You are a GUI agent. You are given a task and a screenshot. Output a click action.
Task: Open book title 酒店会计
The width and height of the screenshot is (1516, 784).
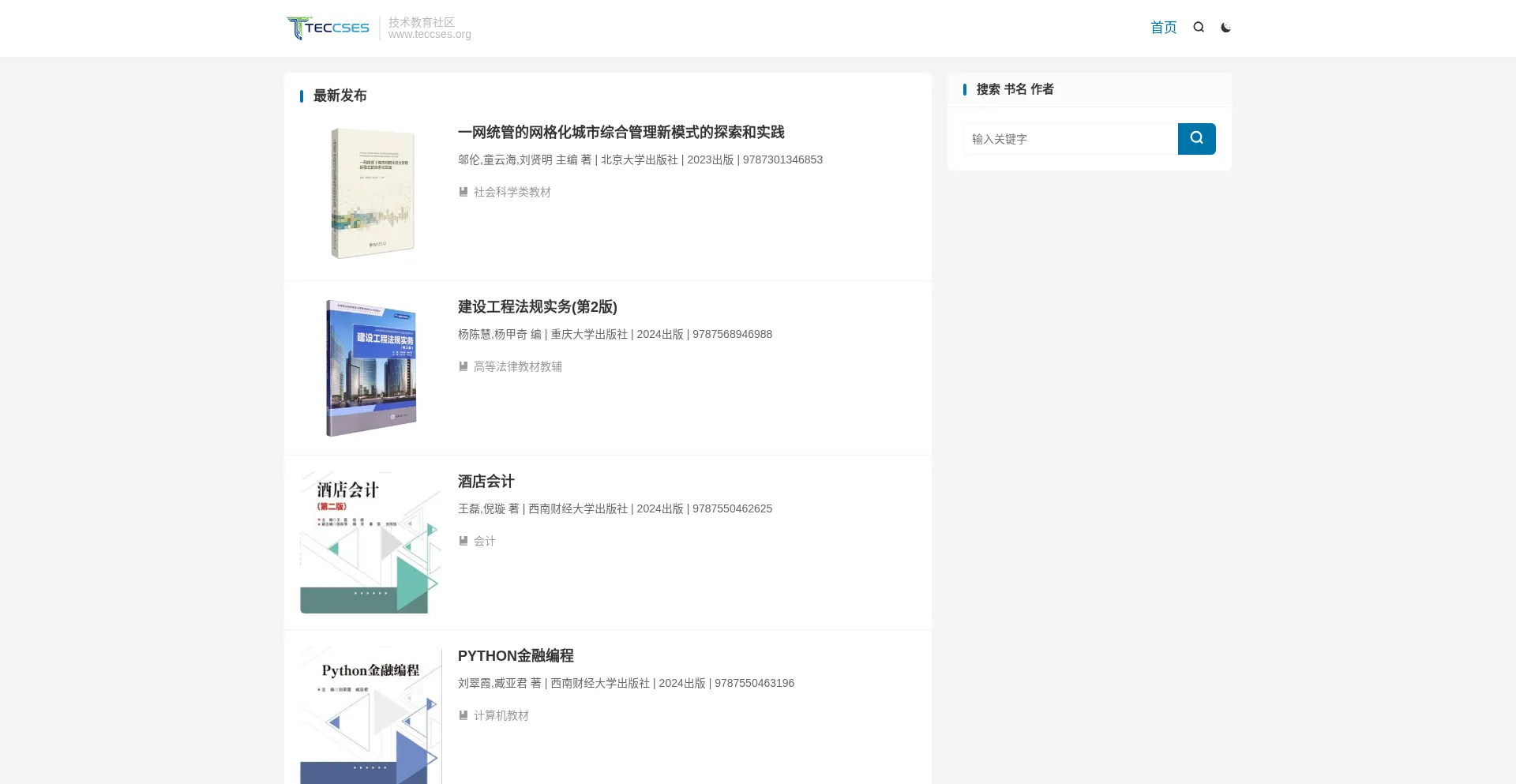point(486,482)
